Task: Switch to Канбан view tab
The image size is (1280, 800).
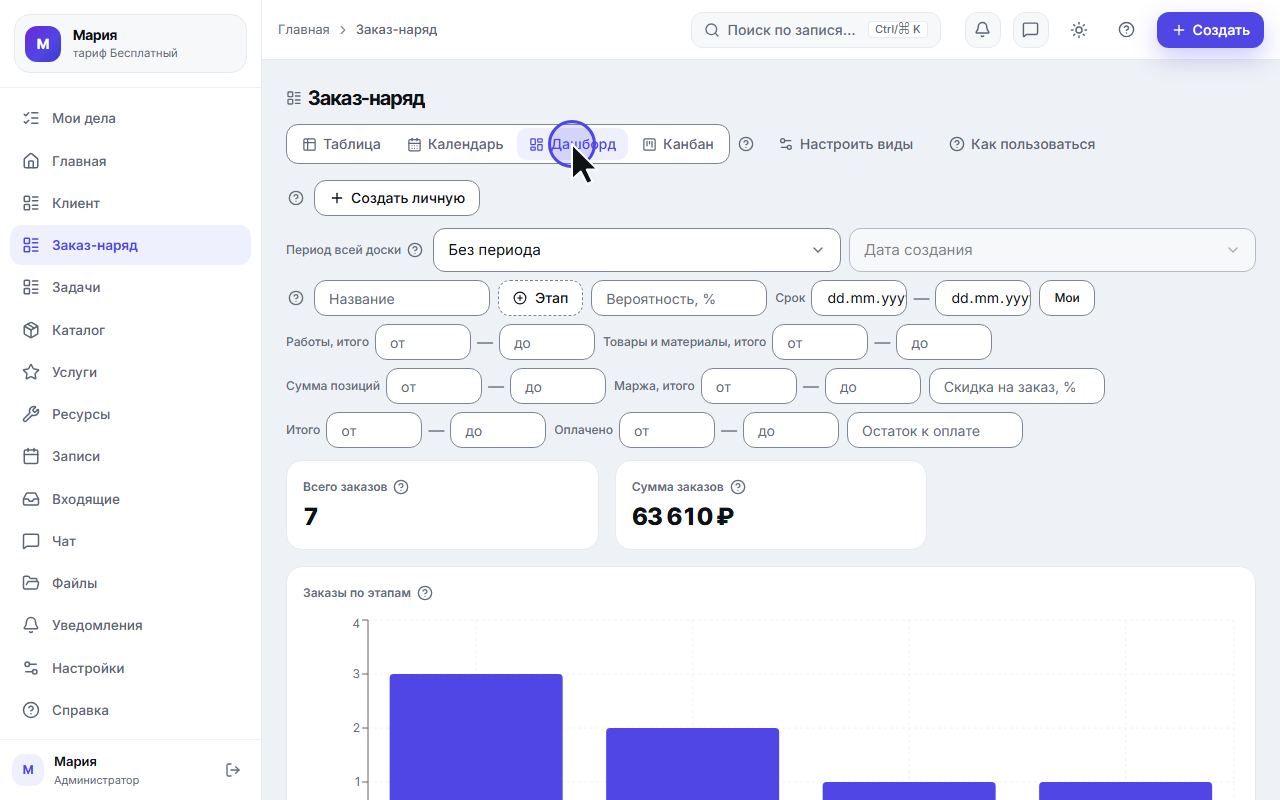Action: click(x=678, y=144)
